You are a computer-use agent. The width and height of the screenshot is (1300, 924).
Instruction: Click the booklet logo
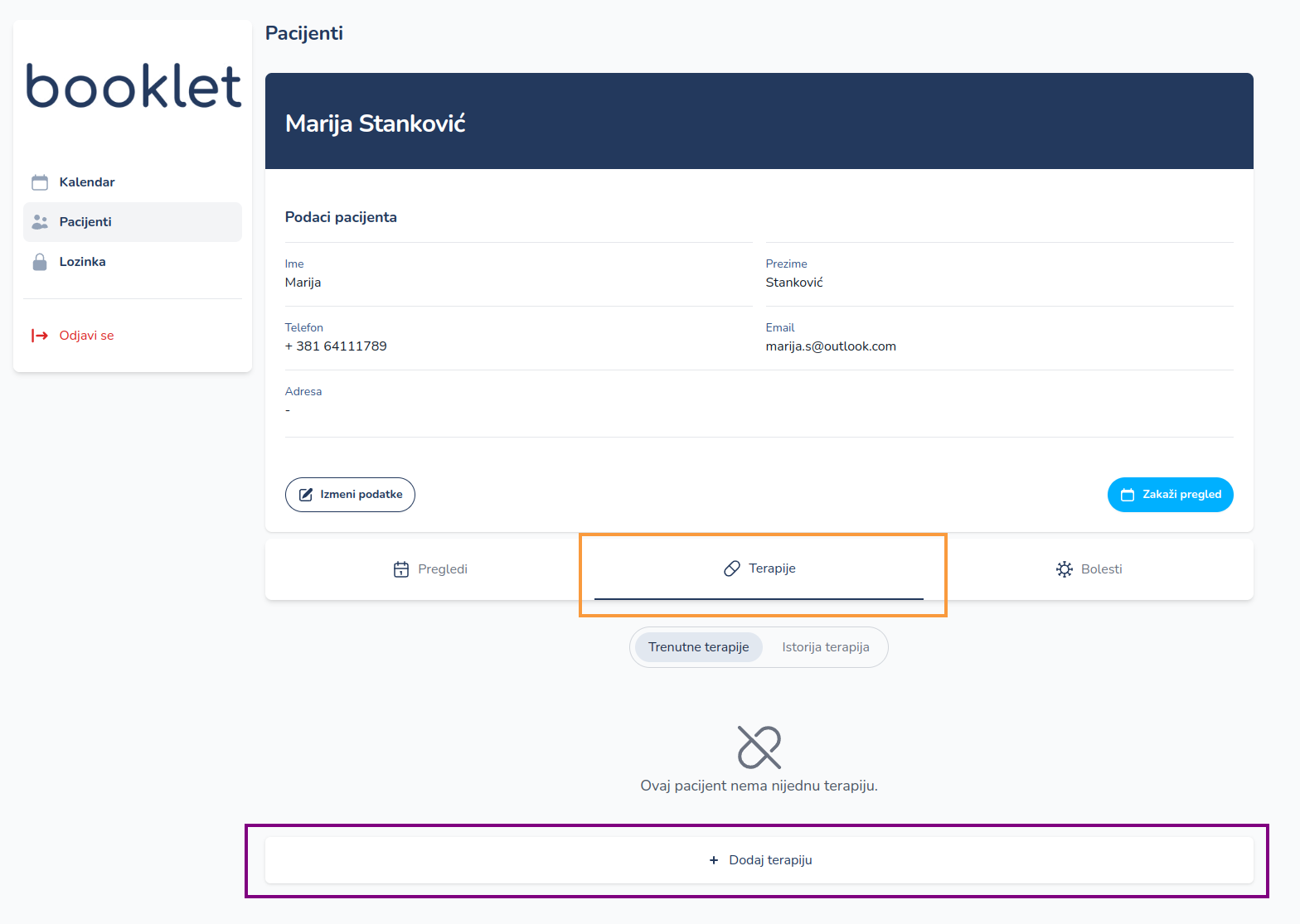[x=133, y=86]
